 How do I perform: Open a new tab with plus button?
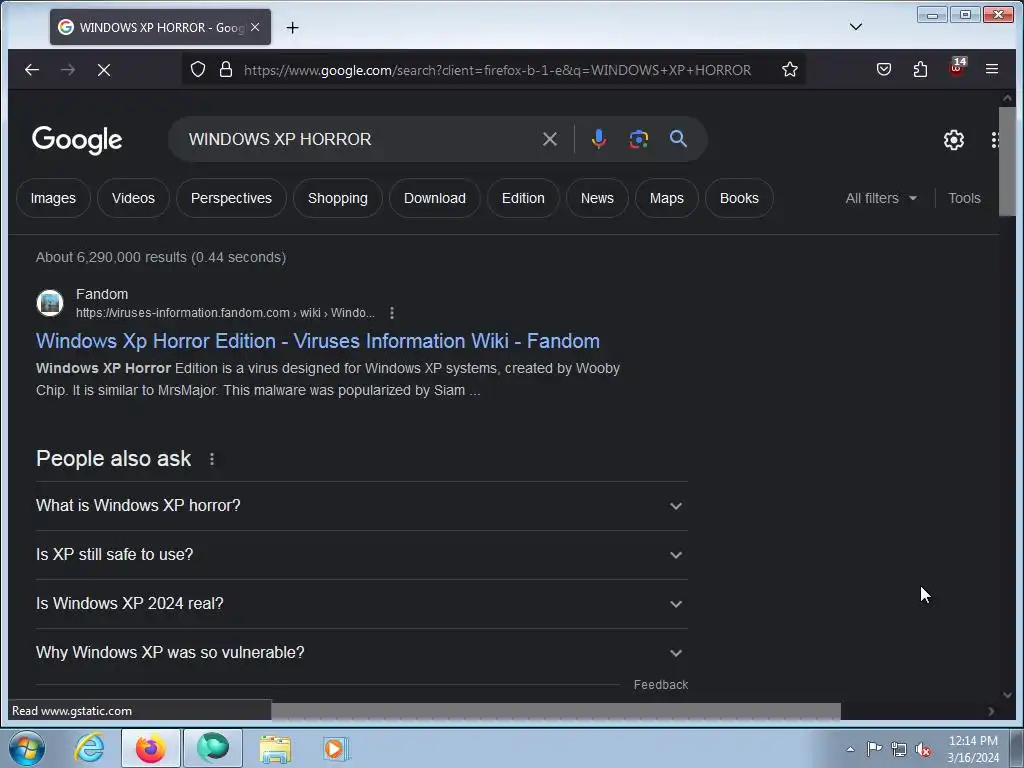coord(293,27)
